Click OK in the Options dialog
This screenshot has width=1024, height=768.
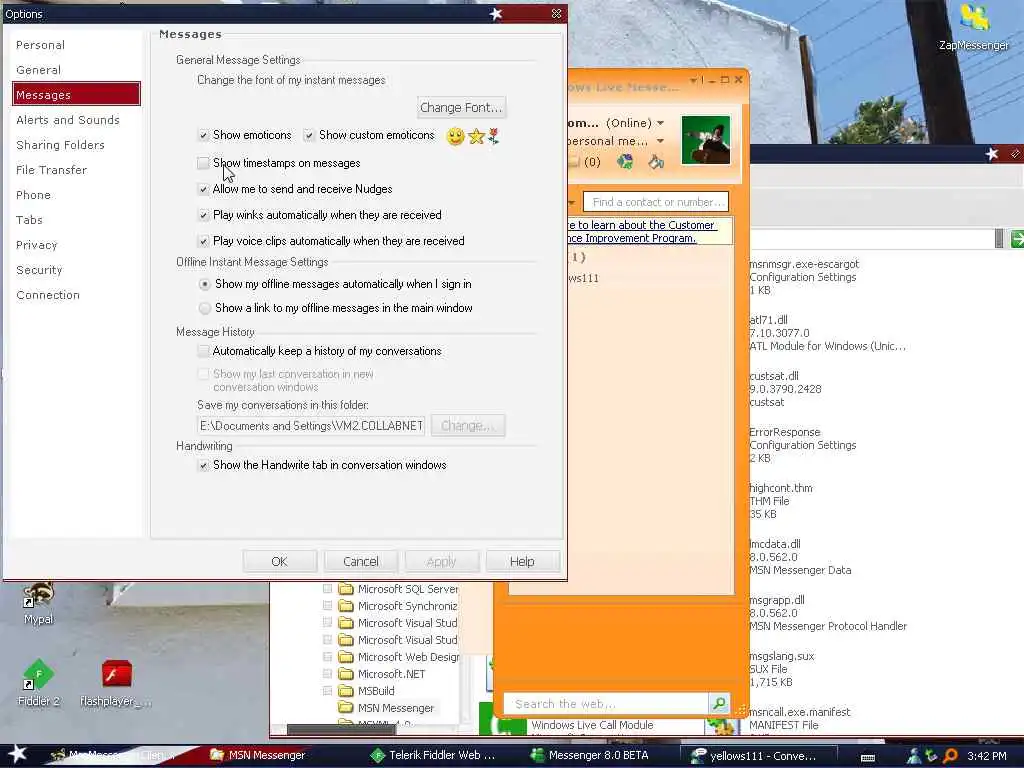[x=280, y=562]
